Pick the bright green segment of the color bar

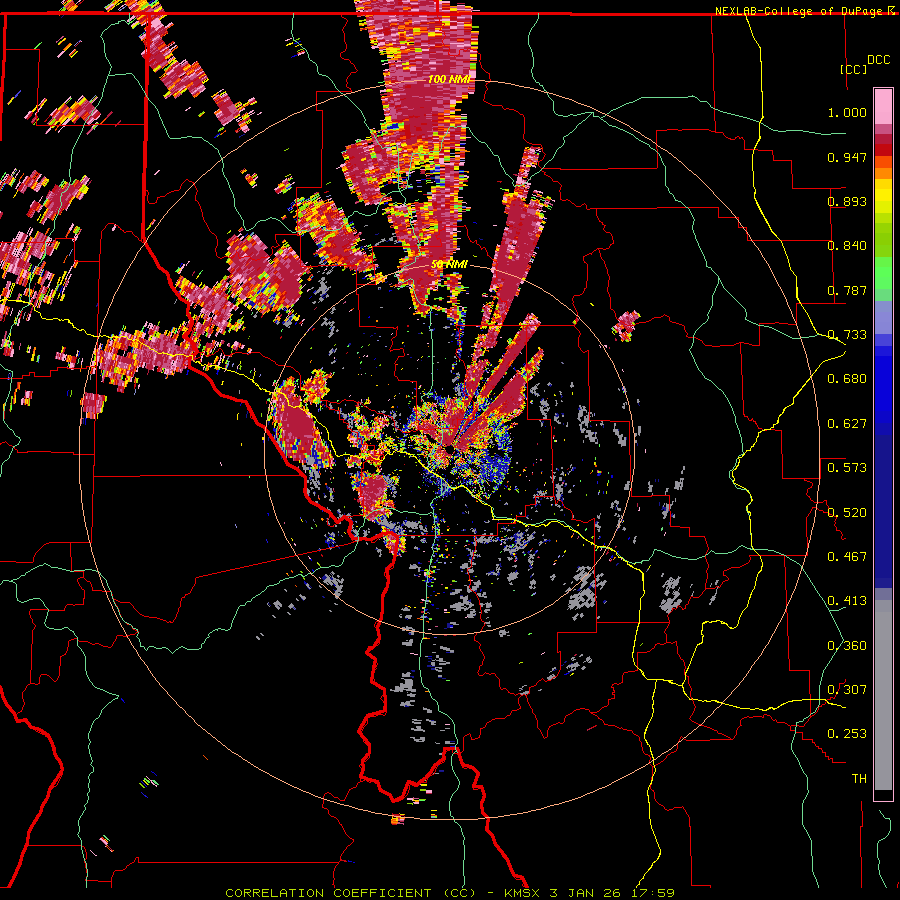click(x=883, y=273)
